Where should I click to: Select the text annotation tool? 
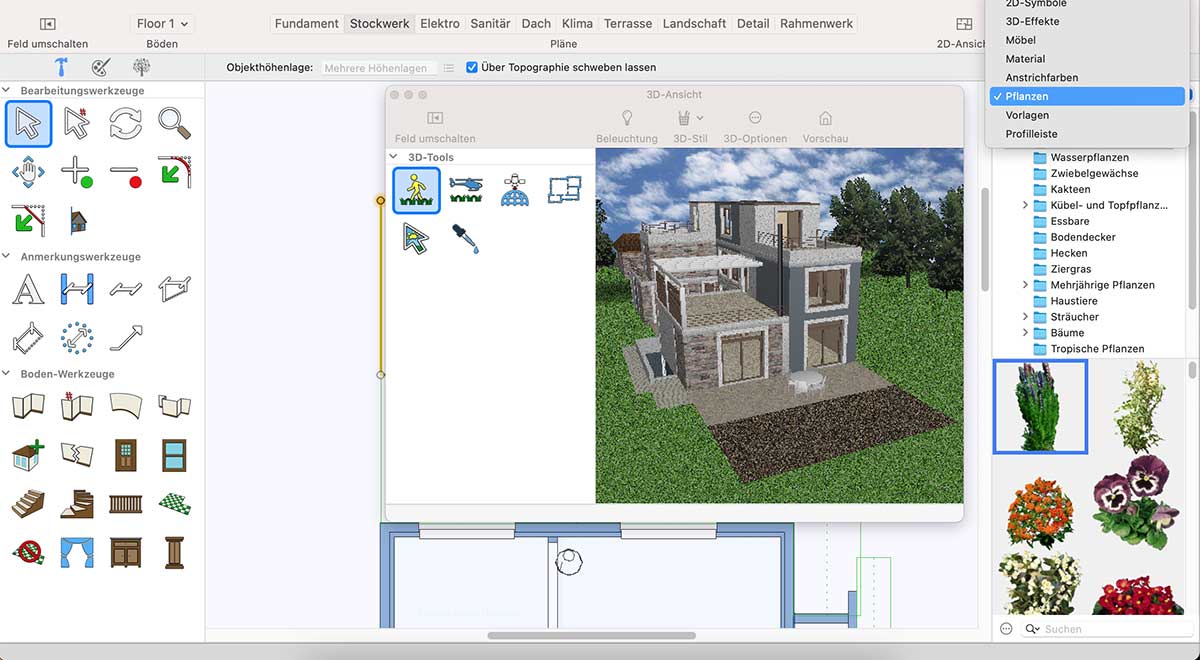click(28, 290)
